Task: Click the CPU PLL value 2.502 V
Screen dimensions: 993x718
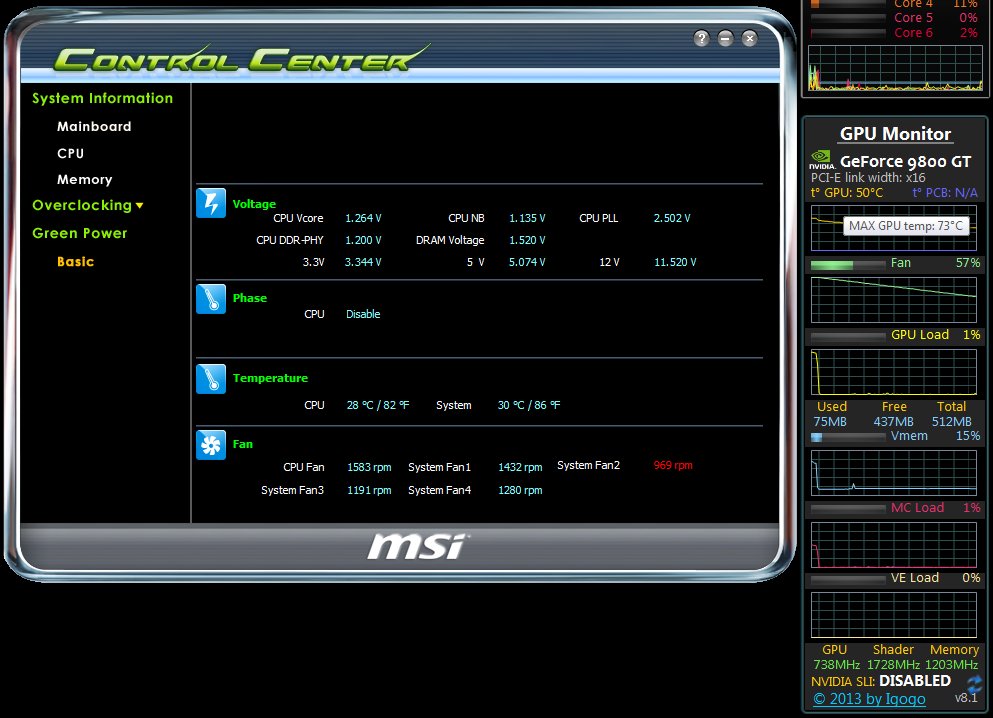Action: [672, 218]
